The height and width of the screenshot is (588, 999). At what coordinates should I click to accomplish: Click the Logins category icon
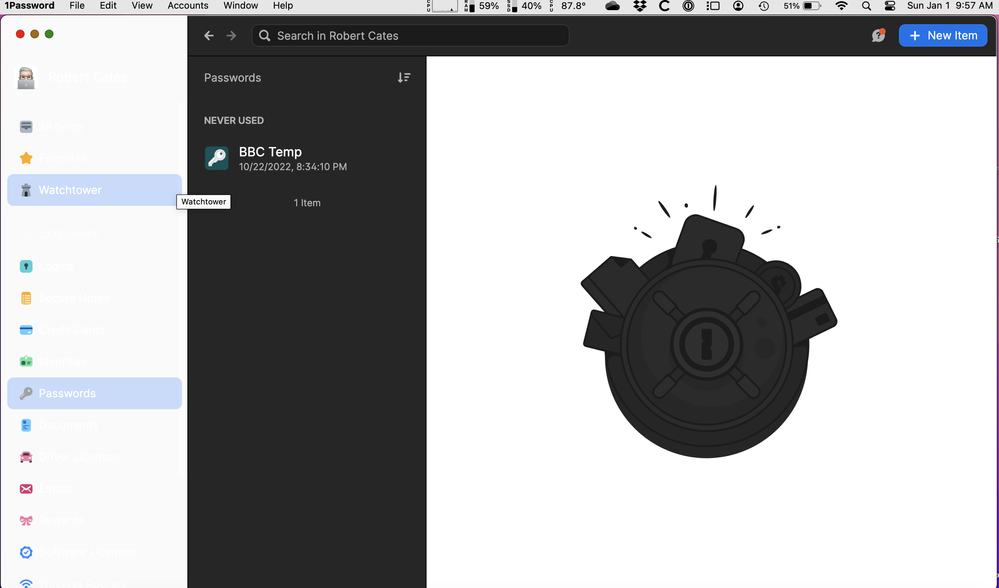tap(27, 266)
